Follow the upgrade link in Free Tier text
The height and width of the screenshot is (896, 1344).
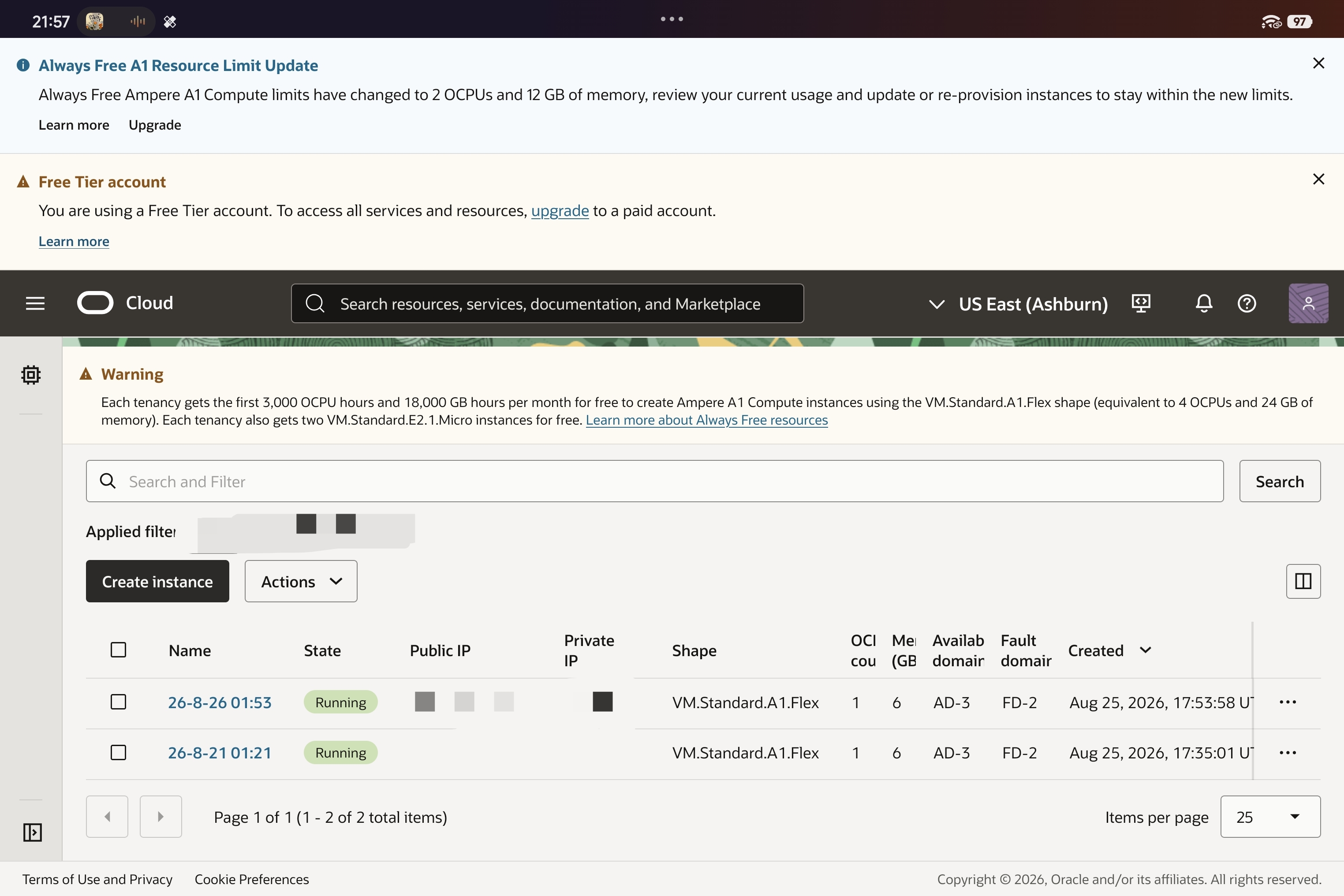pos(560,211)
